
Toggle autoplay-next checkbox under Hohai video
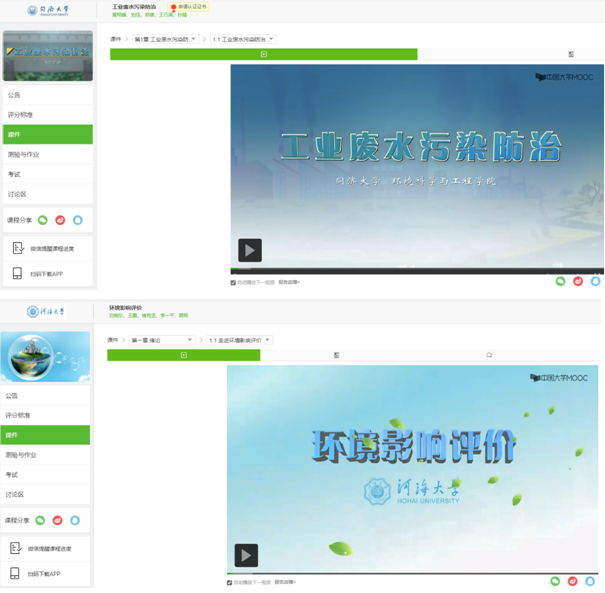pyautogui.click(x=230, y=583)
